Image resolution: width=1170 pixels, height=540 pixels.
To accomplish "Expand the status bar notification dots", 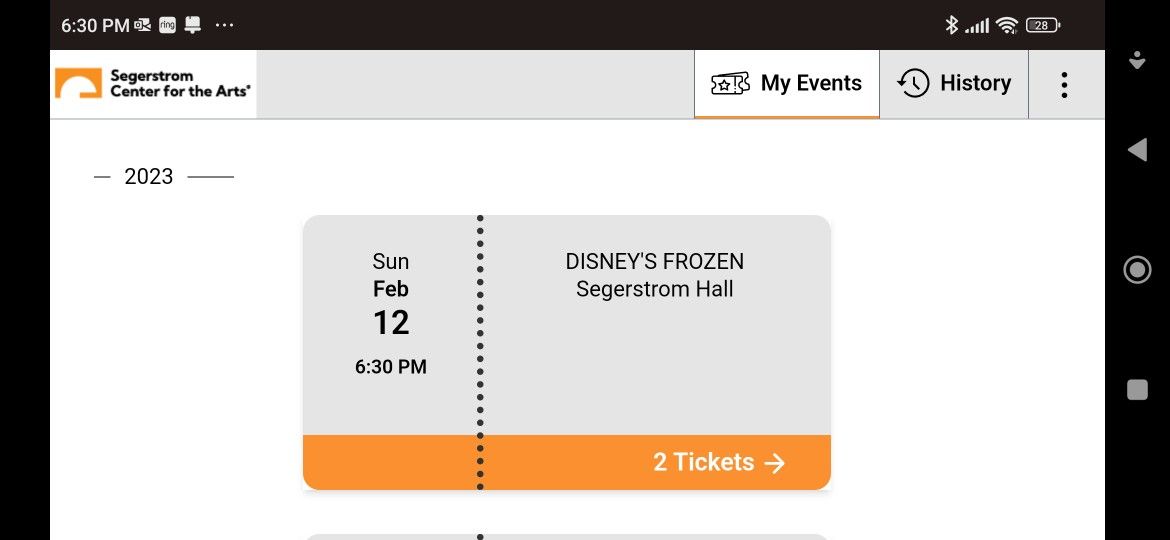I will pos(224,25).
